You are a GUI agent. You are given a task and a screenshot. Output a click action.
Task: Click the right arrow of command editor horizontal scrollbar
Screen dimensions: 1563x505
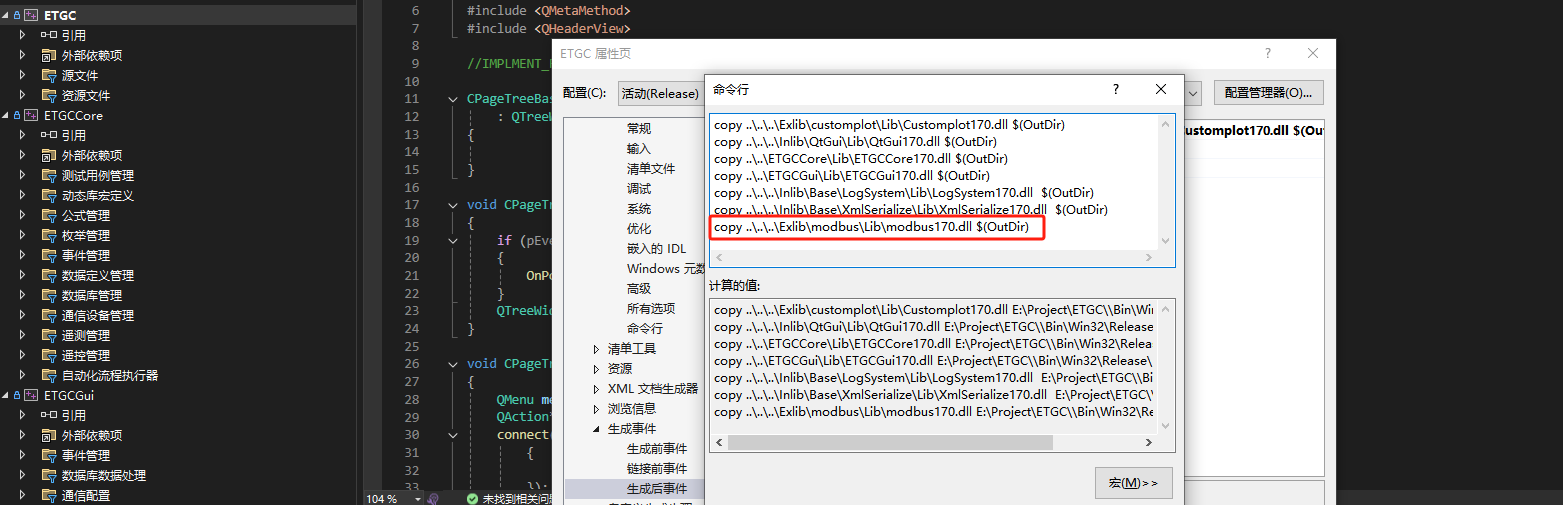tap(1151, 258)
